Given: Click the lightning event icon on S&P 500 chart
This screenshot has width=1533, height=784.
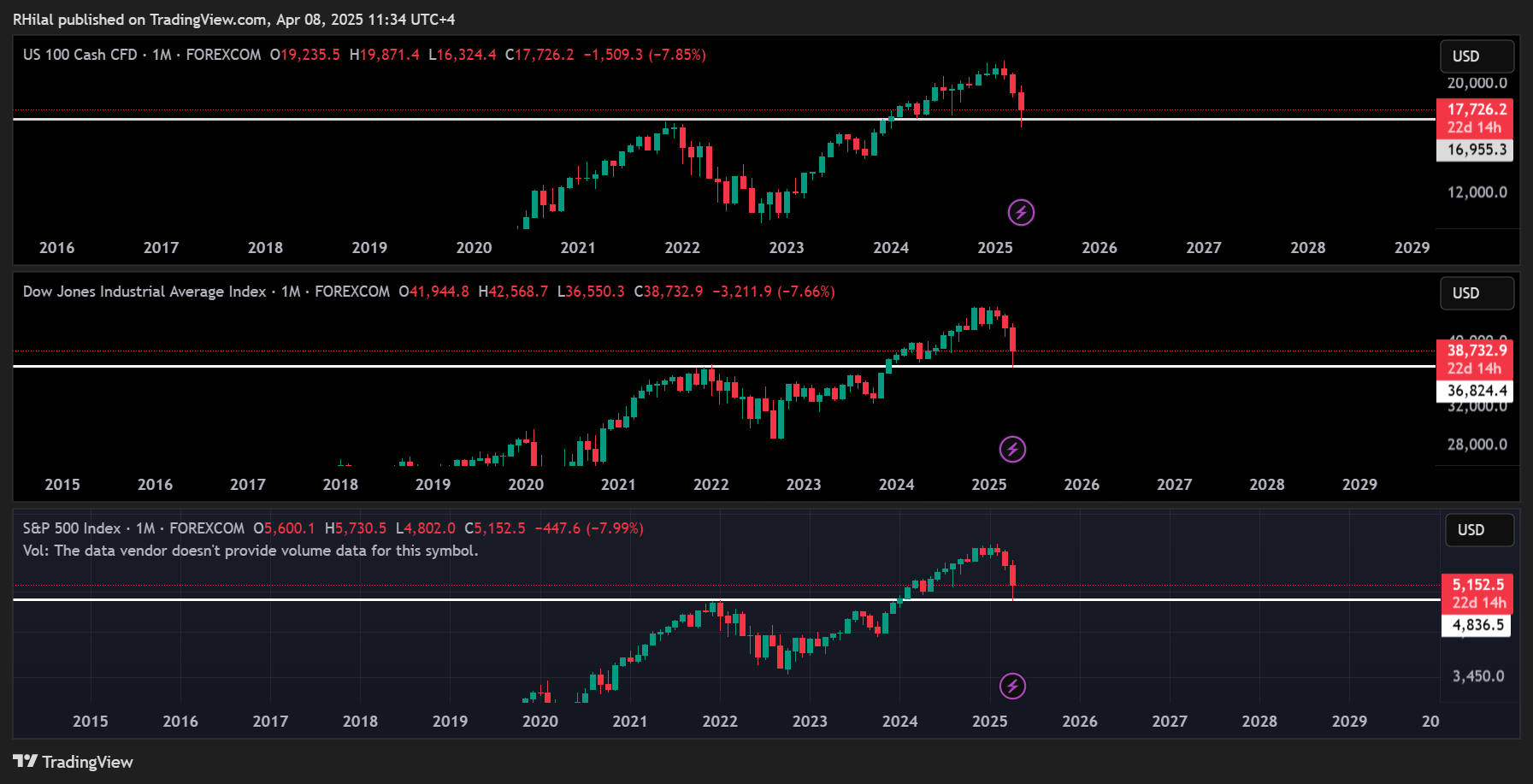Looking at the screenshot, I should tap(1012, 686).
